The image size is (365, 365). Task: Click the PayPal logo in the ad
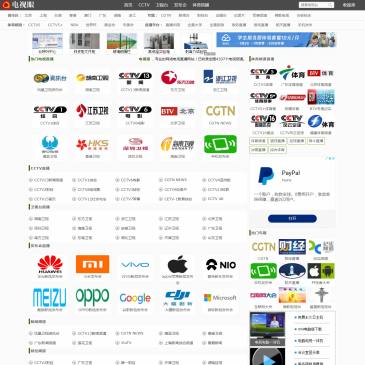(266, 176)
